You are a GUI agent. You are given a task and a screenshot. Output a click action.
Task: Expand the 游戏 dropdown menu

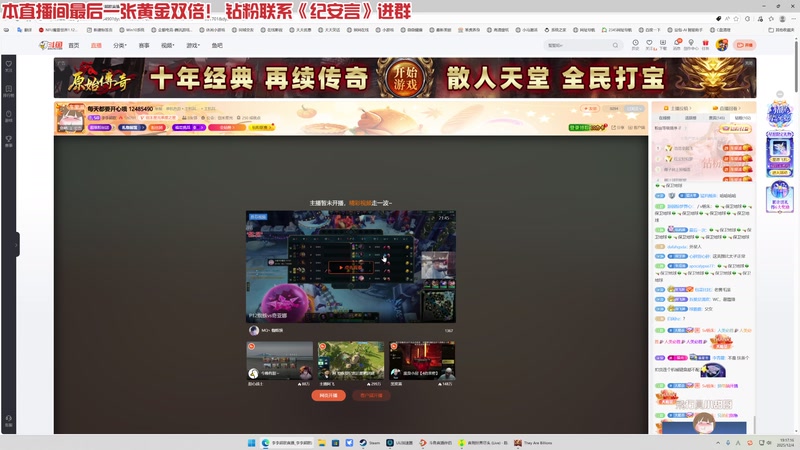point(192,45)
